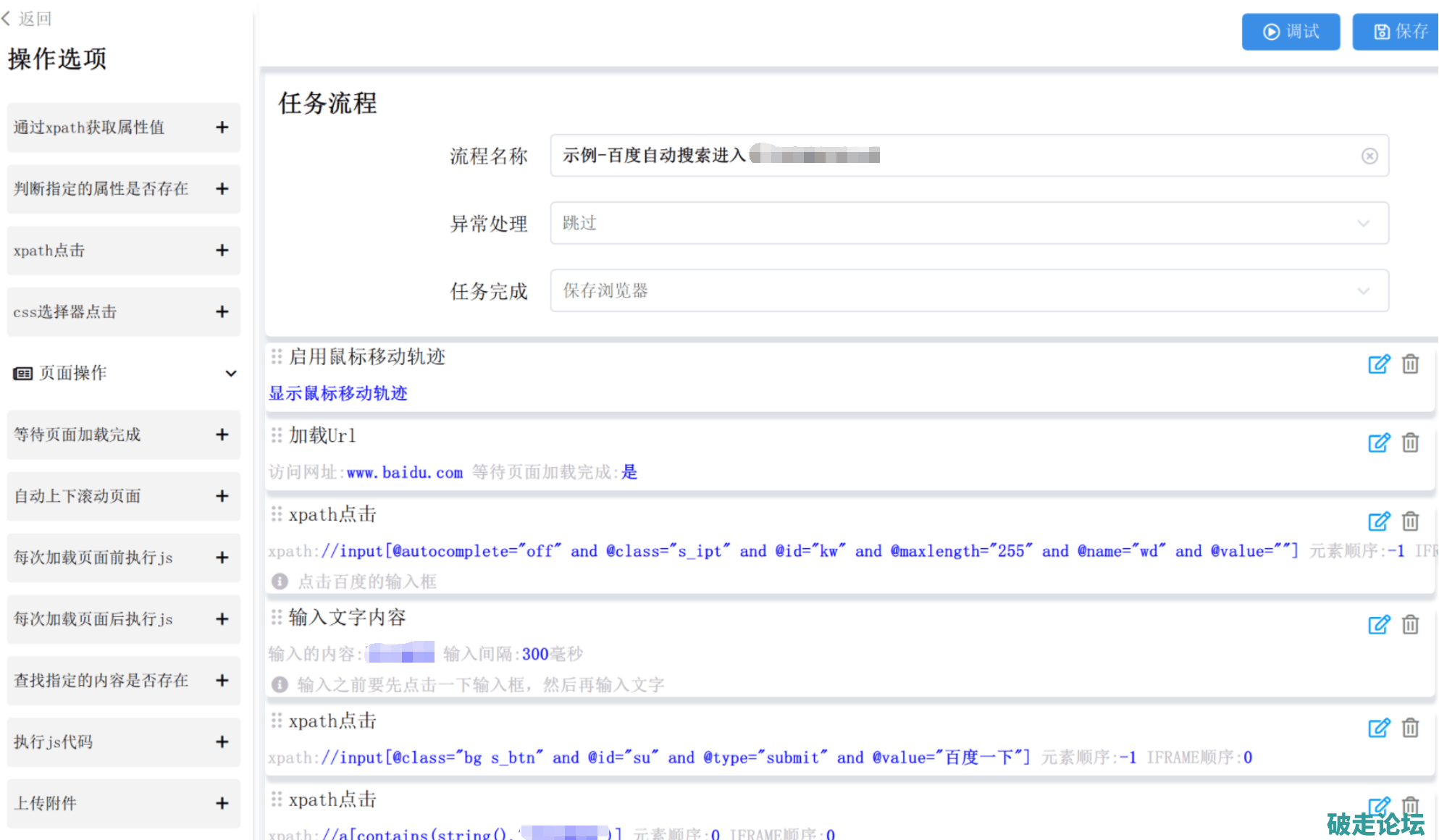This screenshot has height=840, width=1439.
Task: Delete the 输入文字内容 step
Action: point(1410,624)
